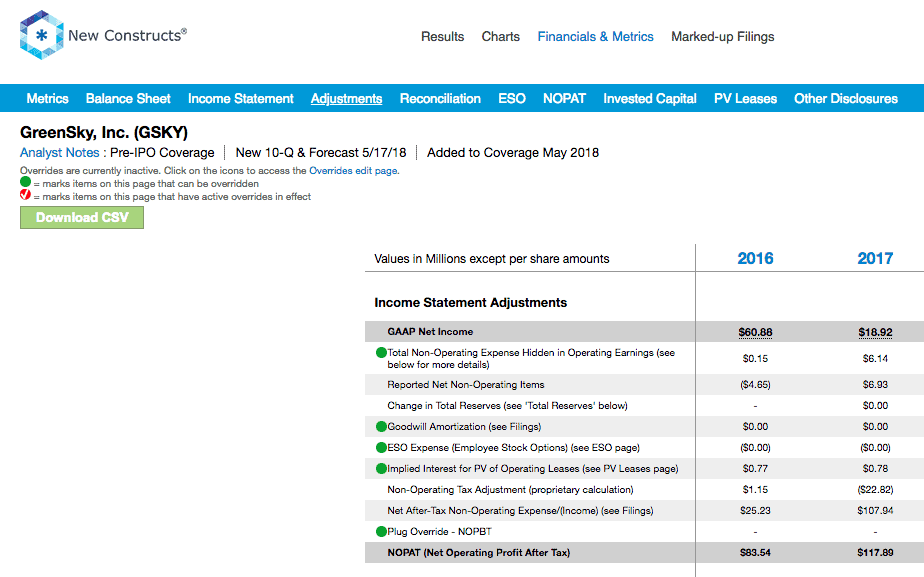
Task: Open the NOPAT tab
Action: [x=564, y=98]
